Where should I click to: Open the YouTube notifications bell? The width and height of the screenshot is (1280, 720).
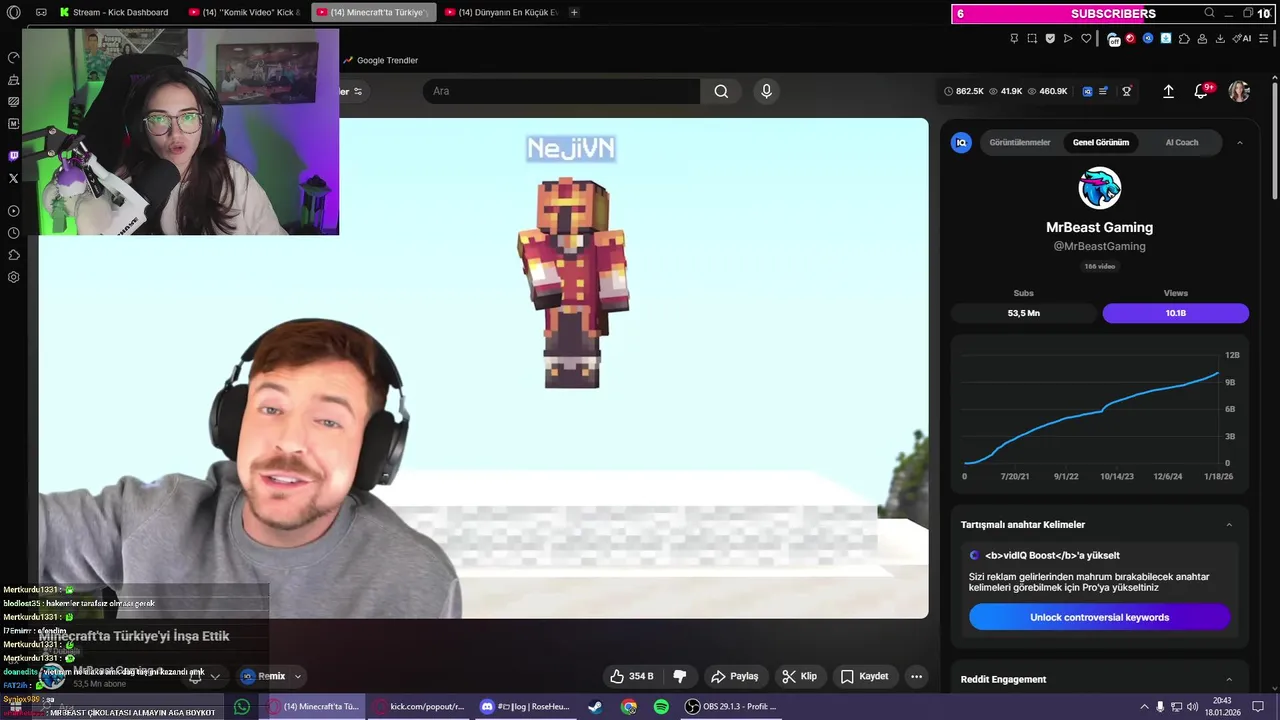[1201, 91]
